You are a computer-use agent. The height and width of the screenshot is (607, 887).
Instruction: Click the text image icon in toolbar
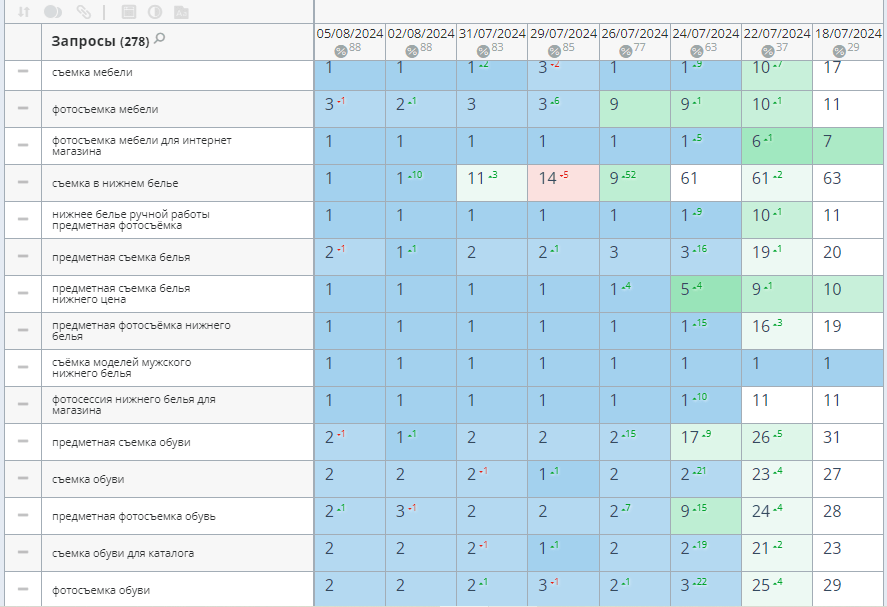click(181, 12)
